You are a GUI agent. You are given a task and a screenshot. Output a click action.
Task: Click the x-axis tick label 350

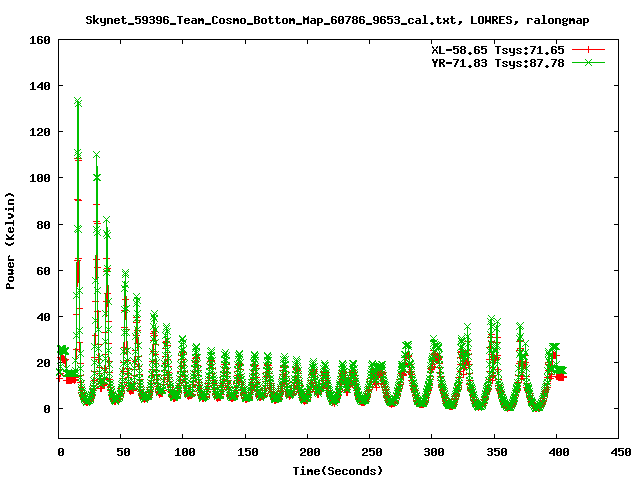point(496,452)
